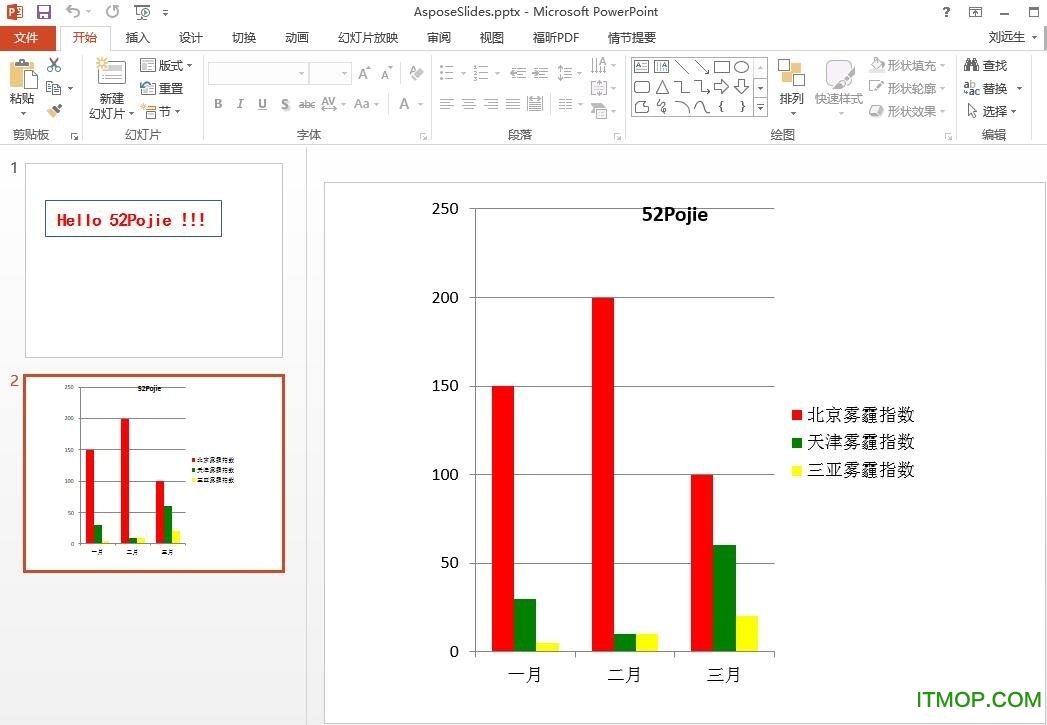
Task: Open the File (文件) menu button
Action: click(27, 38)
